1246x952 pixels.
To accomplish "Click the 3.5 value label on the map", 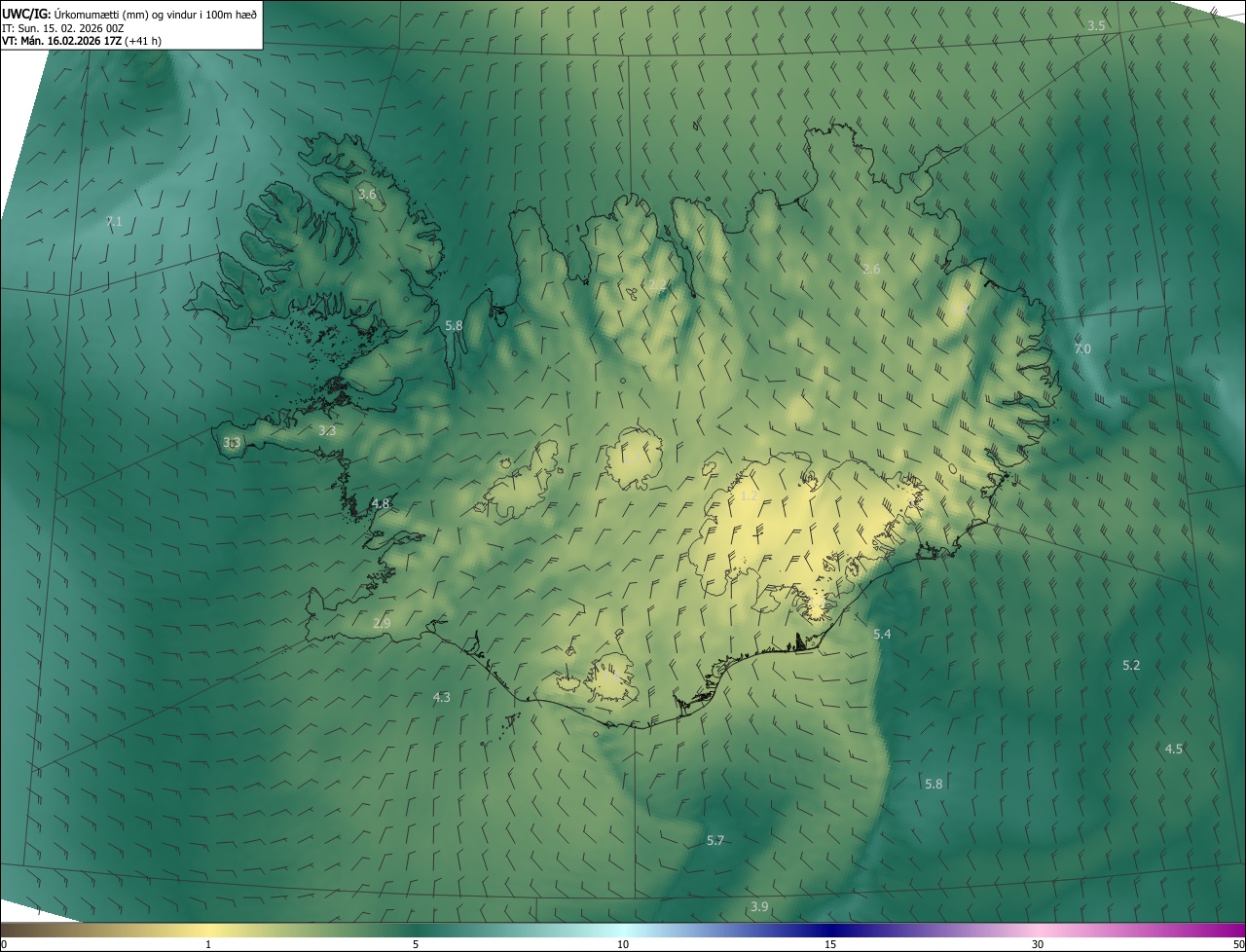I will [1096, 25].
